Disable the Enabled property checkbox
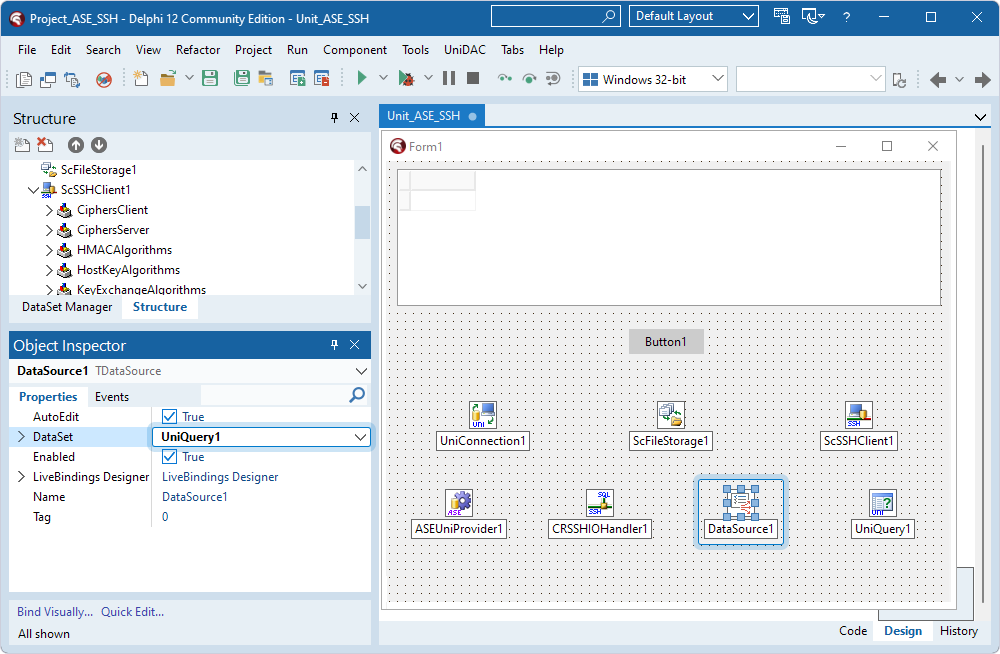 click(x=169, y=456)
